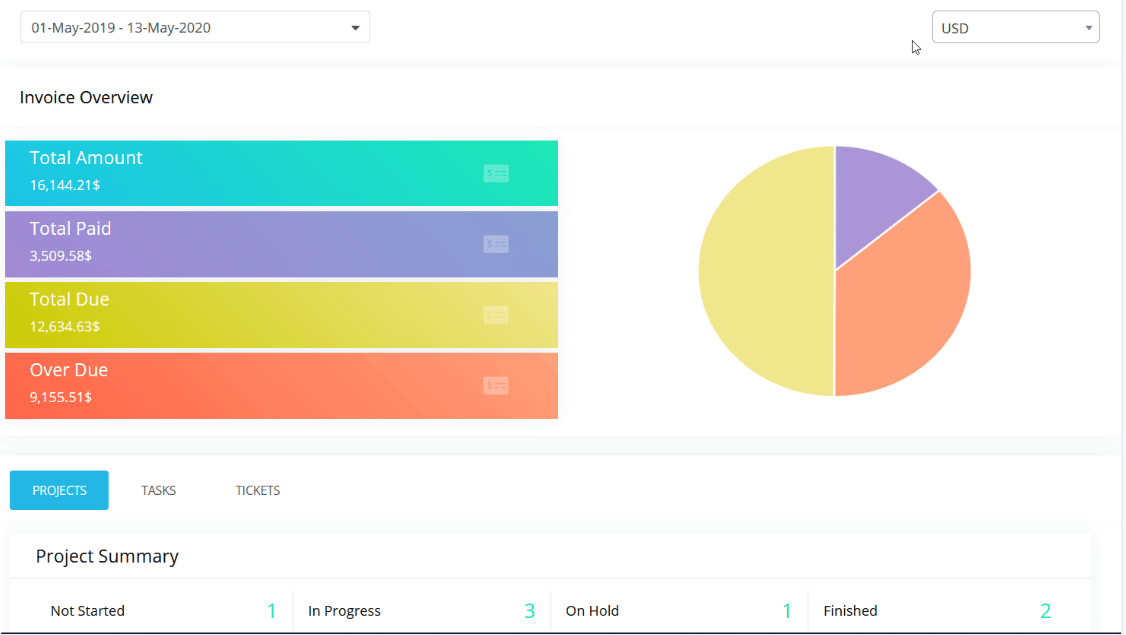
Task: Switch to the Tasks tab
Action: click(x=158, y=490)
